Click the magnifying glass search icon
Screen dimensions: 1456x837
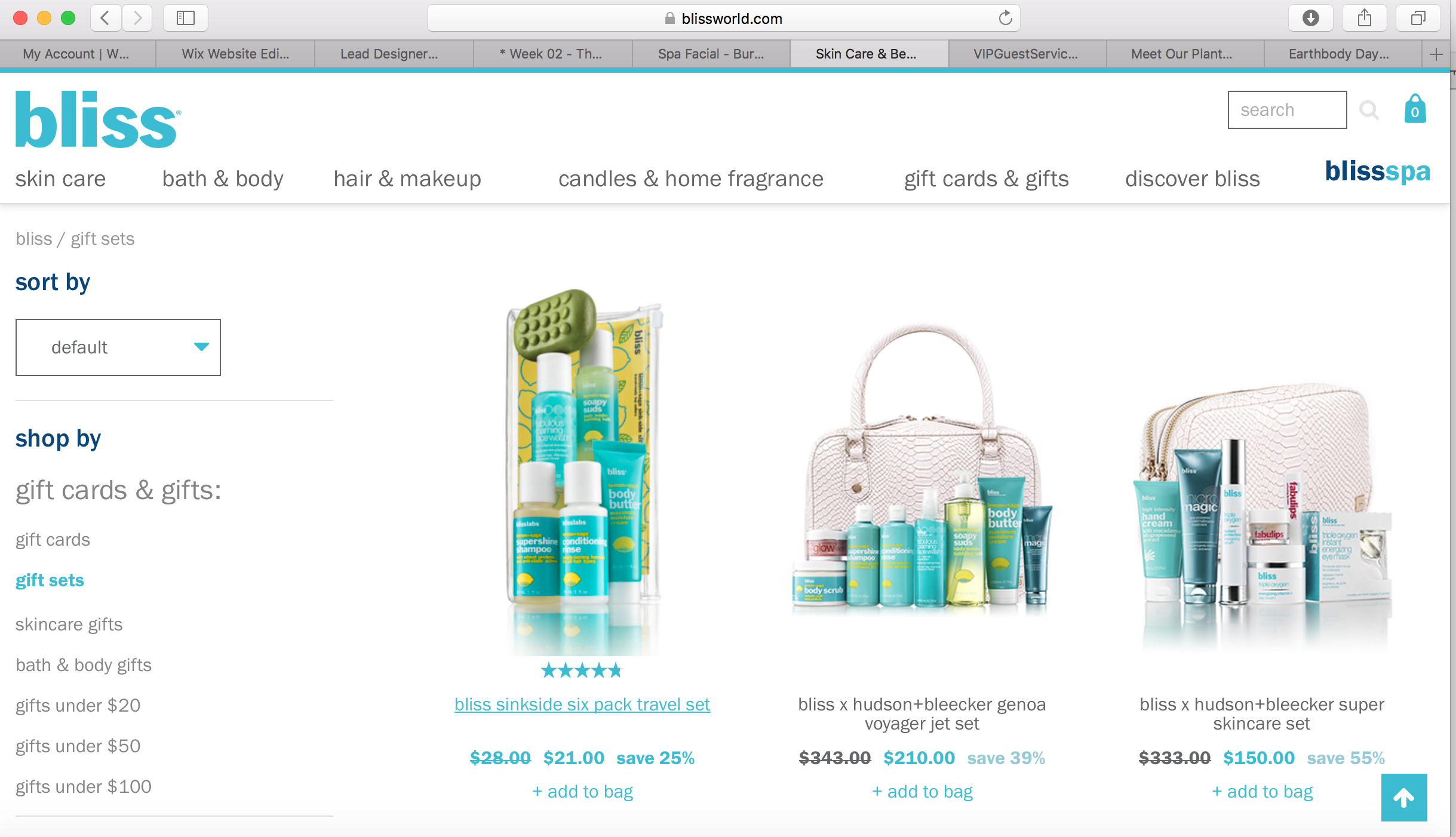[x=1369, y=110]
